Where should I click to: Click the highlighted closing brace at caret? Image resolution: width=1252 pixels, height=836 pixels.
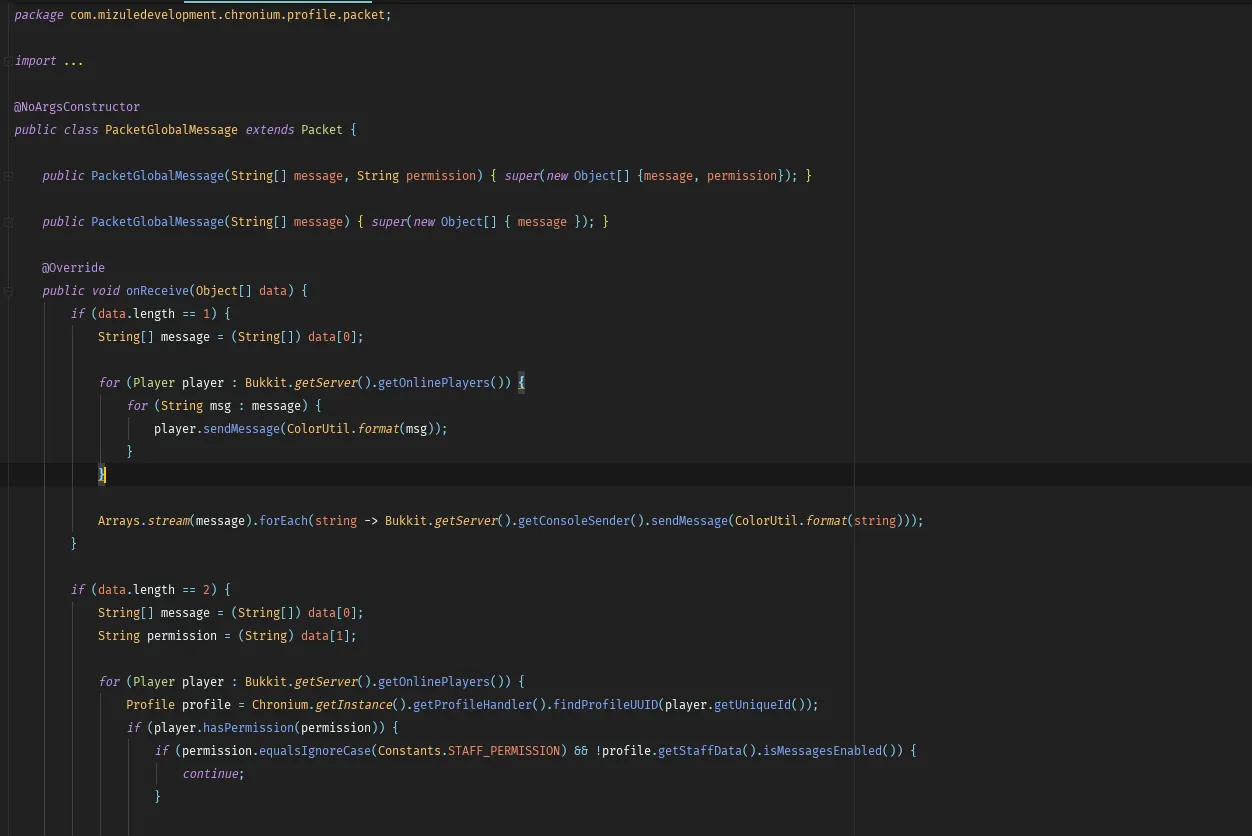click(x=102, y=475)
